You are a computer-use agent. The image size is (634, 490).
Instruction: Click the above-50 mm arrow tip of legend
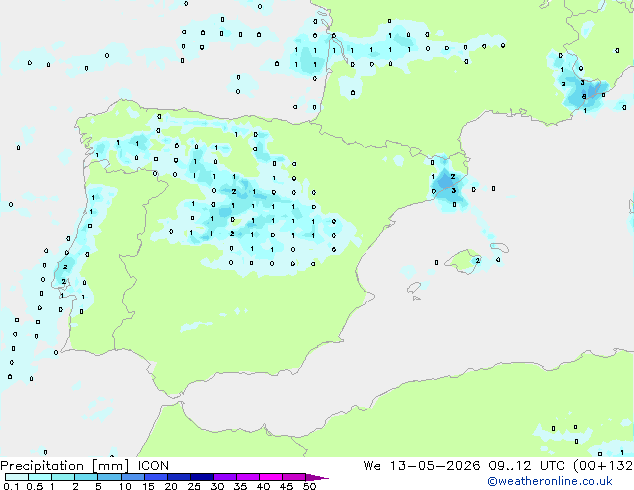click(317, 477)
